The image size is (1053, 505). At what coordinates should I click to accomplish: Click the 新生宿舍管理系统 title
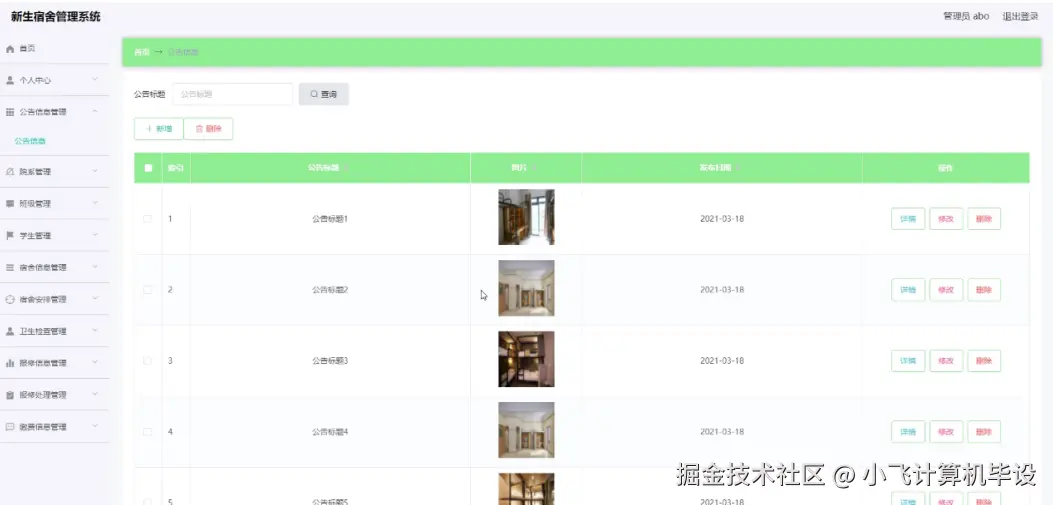[56, 17]
